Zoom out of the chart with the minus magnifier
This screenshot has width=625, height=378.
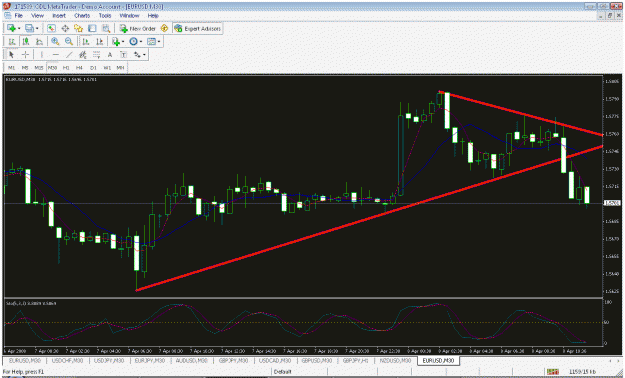click(x=69, y=41)
